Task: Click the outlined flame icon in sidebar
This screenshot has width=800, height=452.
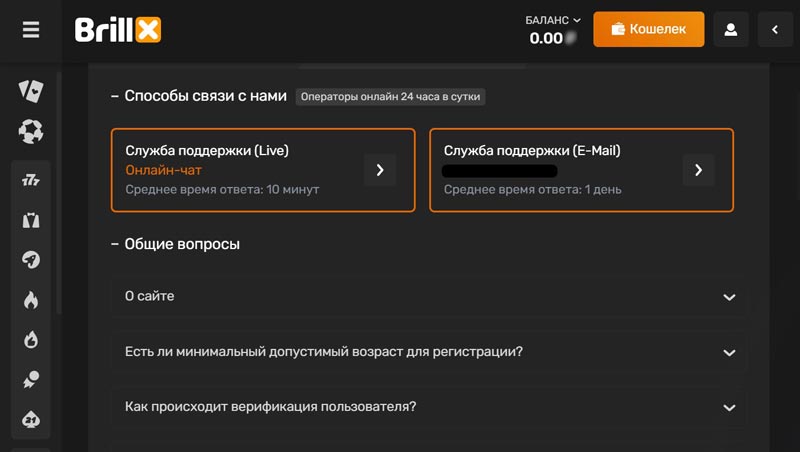Action: pos(31,340)
